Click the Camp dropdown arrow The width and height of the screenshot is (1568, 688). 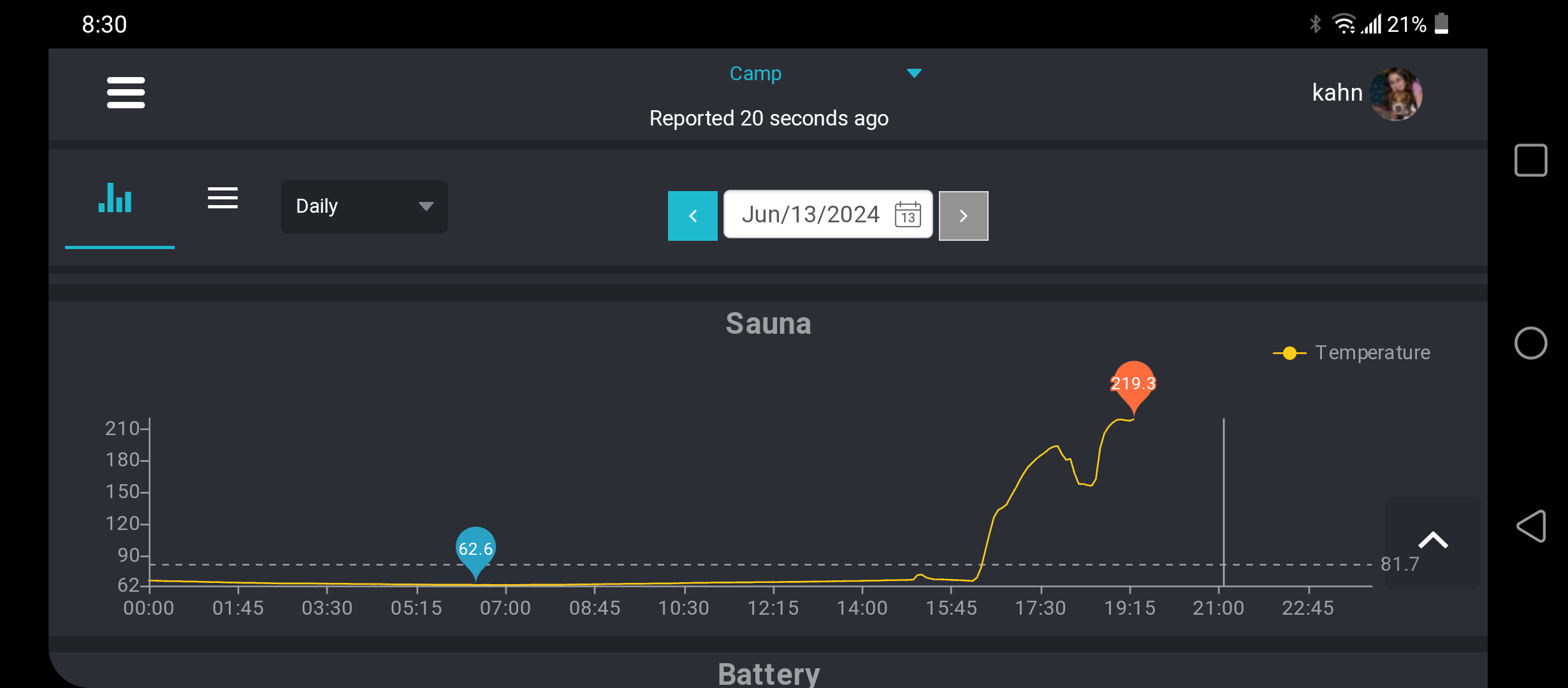coord(914,73)
